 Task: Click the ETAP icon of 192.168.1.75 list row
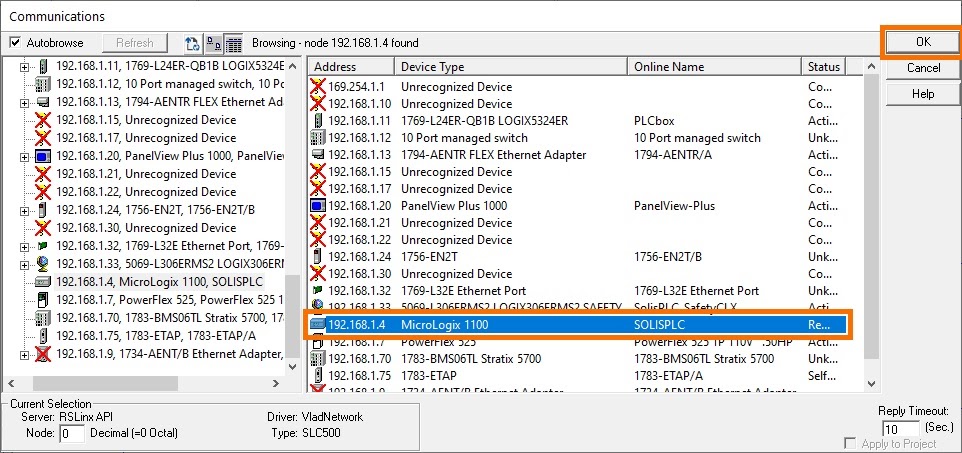[x=318, y=376]
